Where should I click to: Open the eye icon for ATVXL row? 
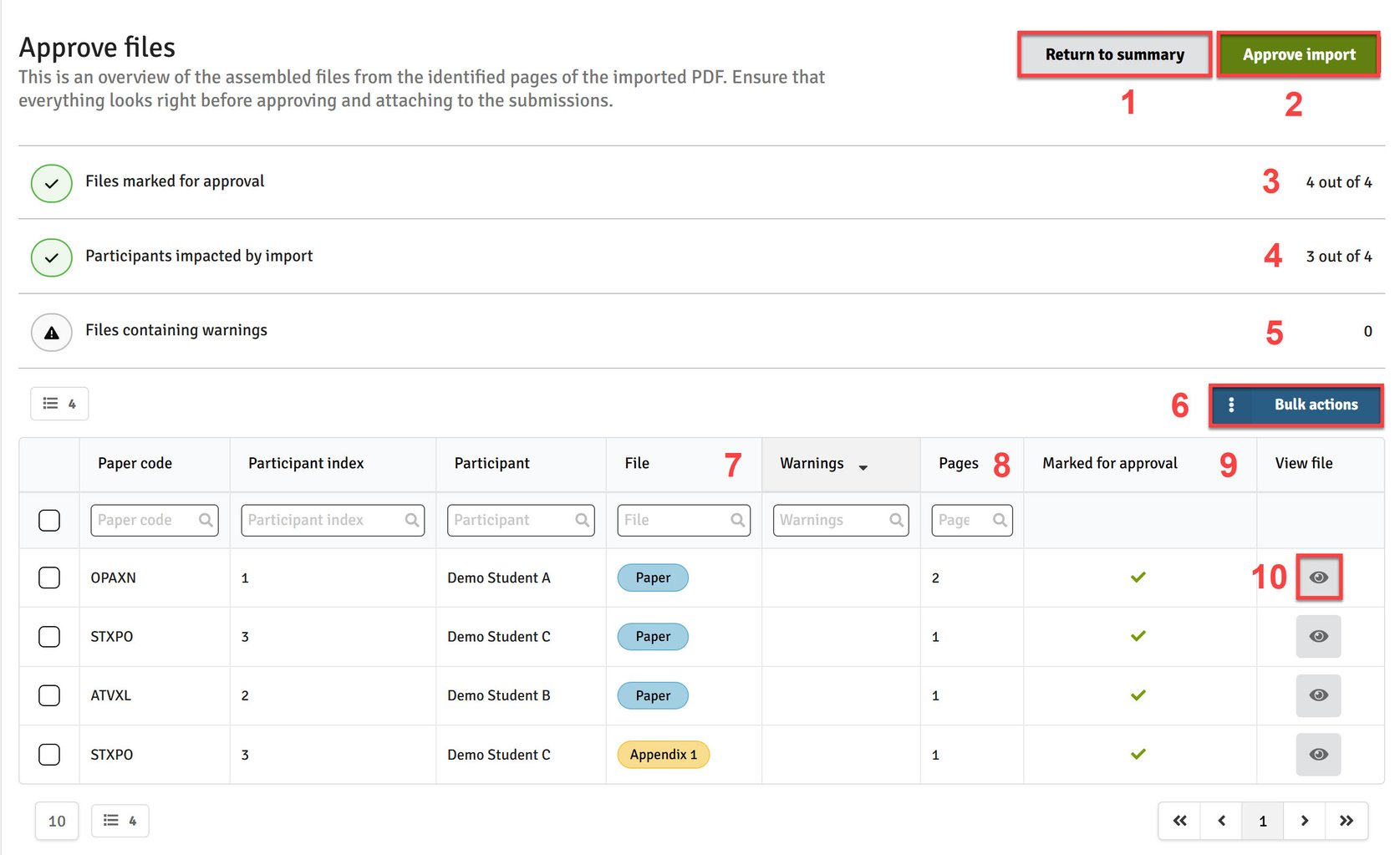(x=1318, y=695)
